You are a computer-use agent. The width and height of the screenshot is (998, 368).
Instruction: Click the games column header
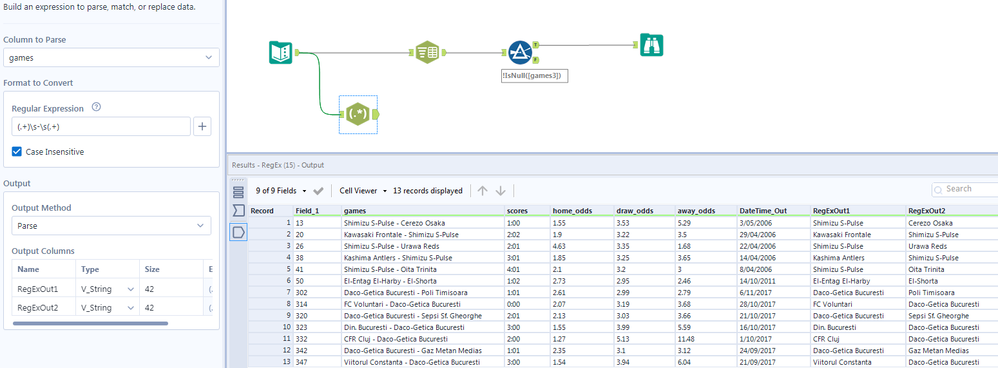[x=423, y=211]
